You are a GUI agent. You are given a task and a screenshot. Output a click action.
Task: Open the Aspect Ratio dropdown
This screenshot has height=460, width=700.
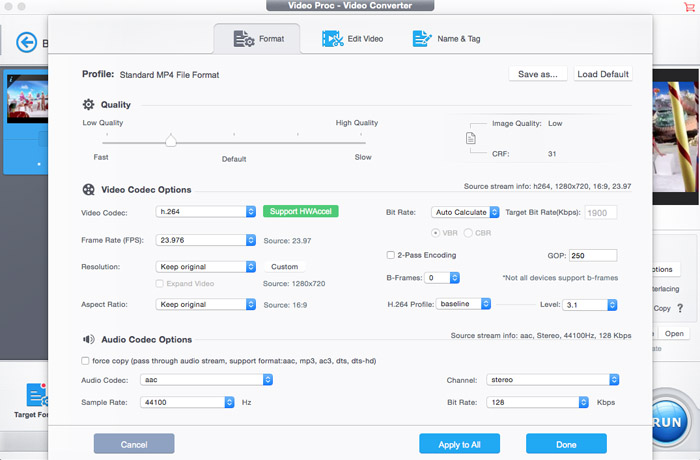(x=205, y=304)
